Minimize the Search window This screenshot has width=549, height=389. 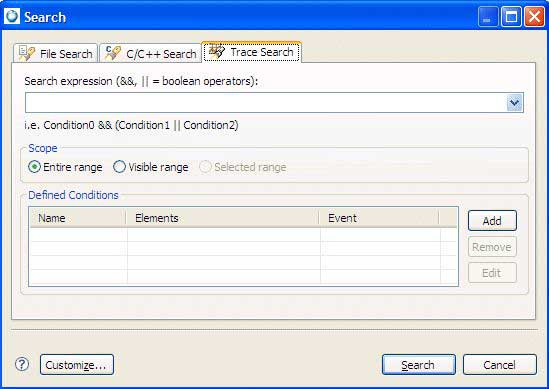click(x=487, y=17)
